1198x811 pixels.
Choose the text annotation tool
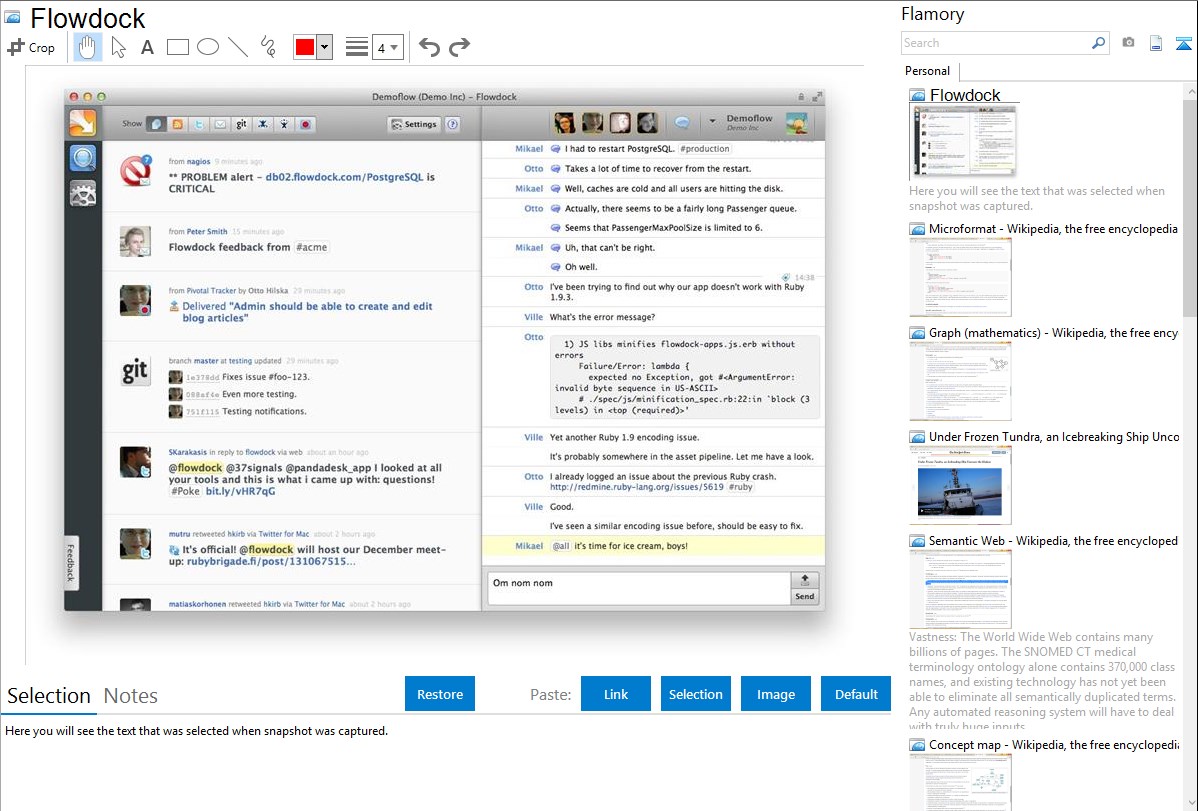(147, 47)
